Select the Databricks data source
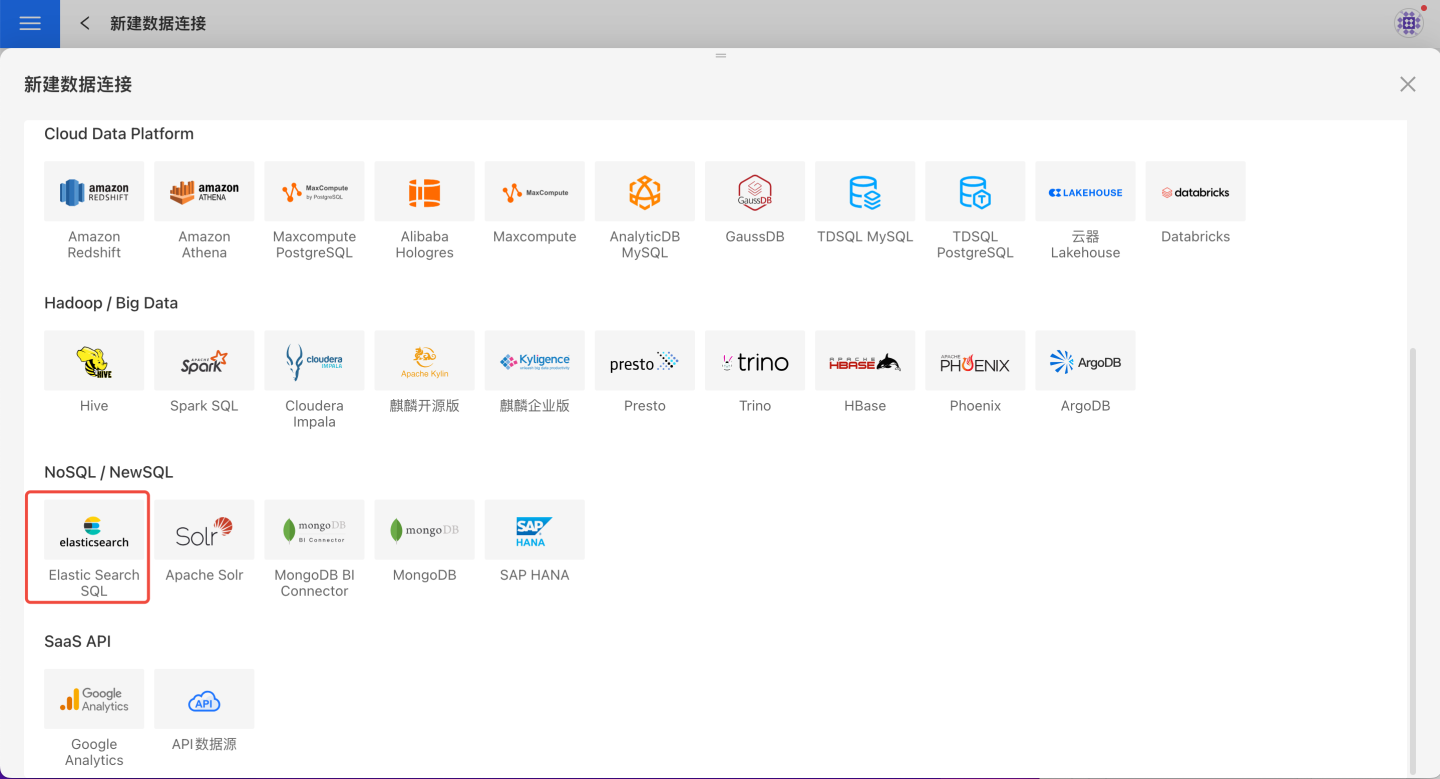 tap(1195, 192)
